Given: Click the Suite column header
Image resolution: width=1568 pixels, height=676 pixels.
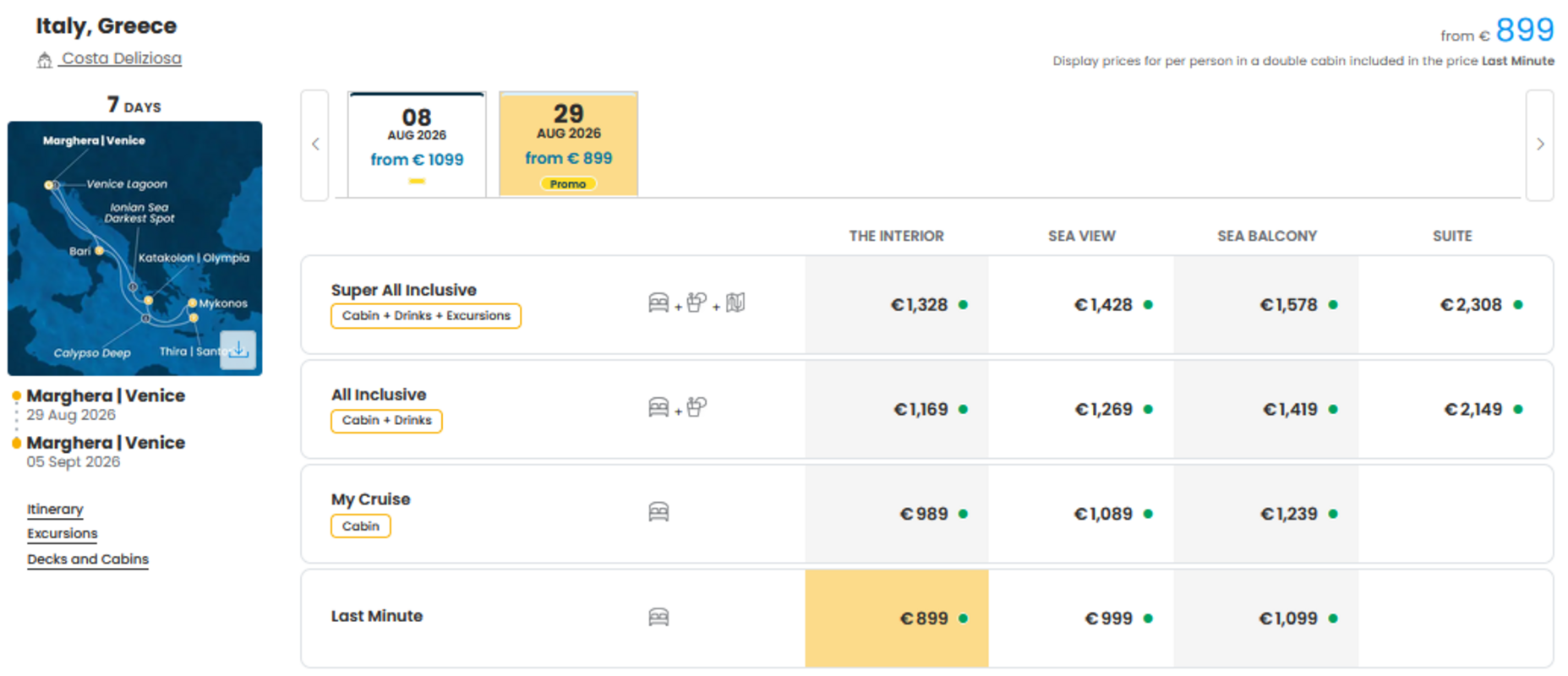Looking at the screenshot, I should coord(1452,236).
